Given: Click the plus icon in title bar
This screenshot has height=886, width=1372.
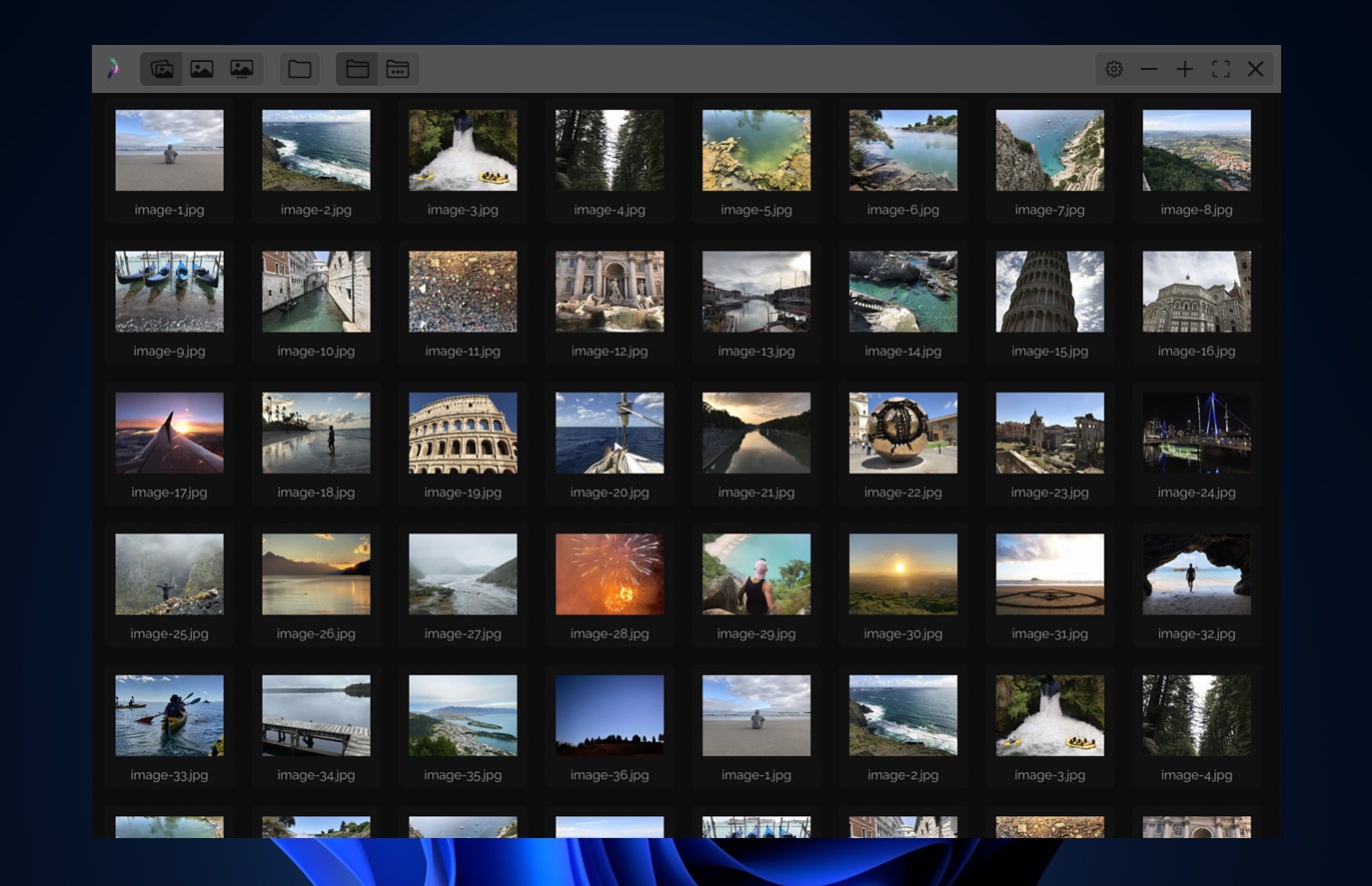Looking at the screenshot, I should coord(1185,69).
